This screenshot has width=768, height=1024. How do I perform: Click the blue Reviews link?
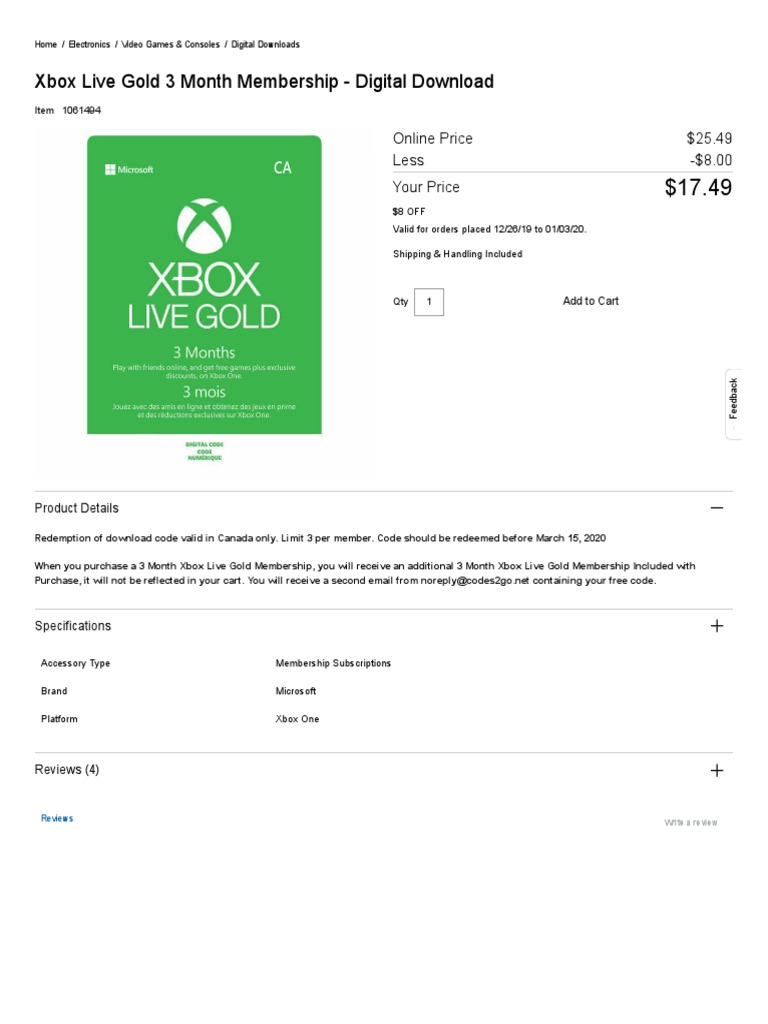pos(57,818)
